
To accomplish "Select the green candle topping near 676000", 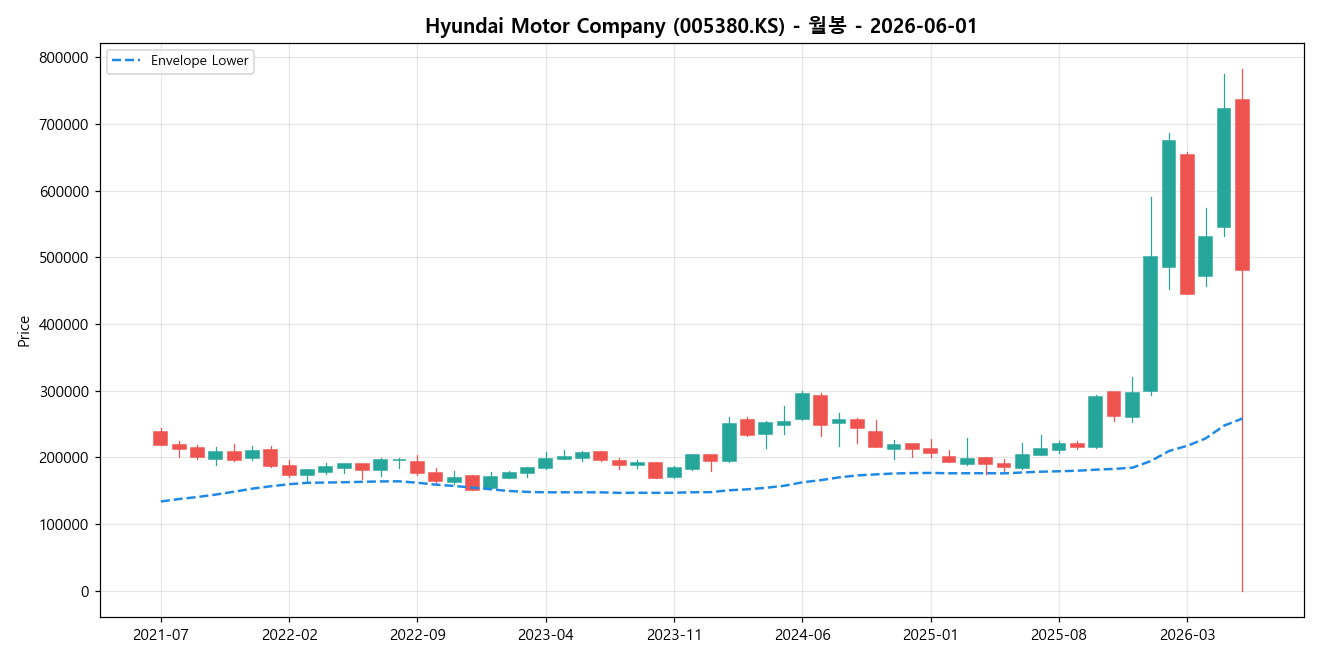I will point(1169,204).
